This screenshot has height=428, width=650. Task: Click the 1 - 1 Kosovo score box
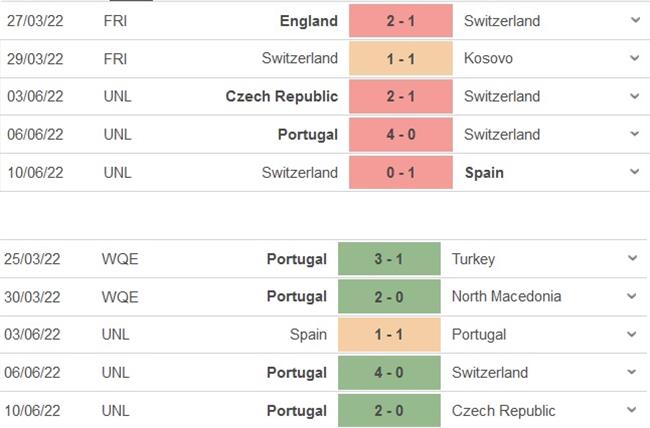400,59
